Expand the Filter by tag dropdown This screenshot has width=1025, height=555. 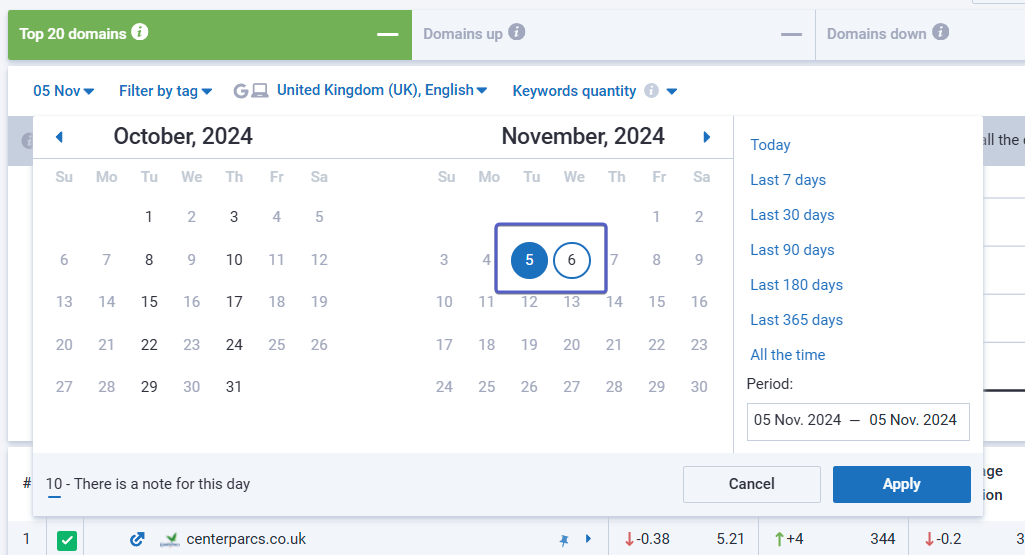click(x=165, y=91)
